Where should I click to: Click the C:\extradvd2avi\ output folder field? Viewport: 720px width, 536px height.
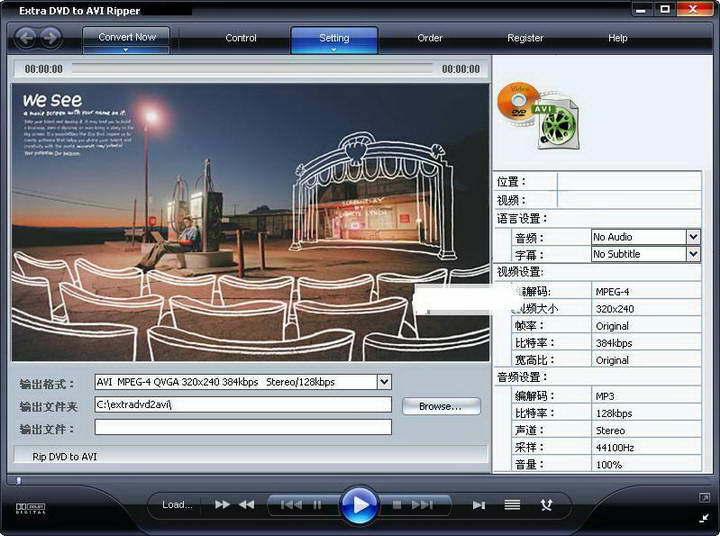pyautogui.click(x=243, y=405)
